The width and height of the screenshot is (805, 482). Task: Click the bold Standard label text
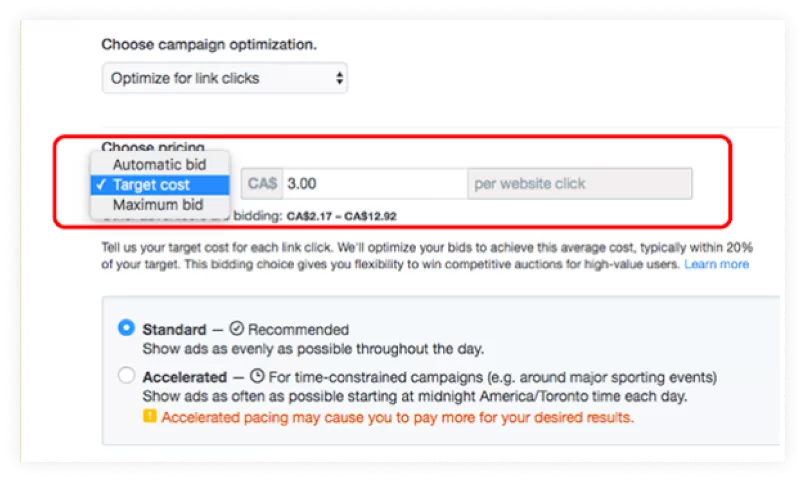pos(174,329)
